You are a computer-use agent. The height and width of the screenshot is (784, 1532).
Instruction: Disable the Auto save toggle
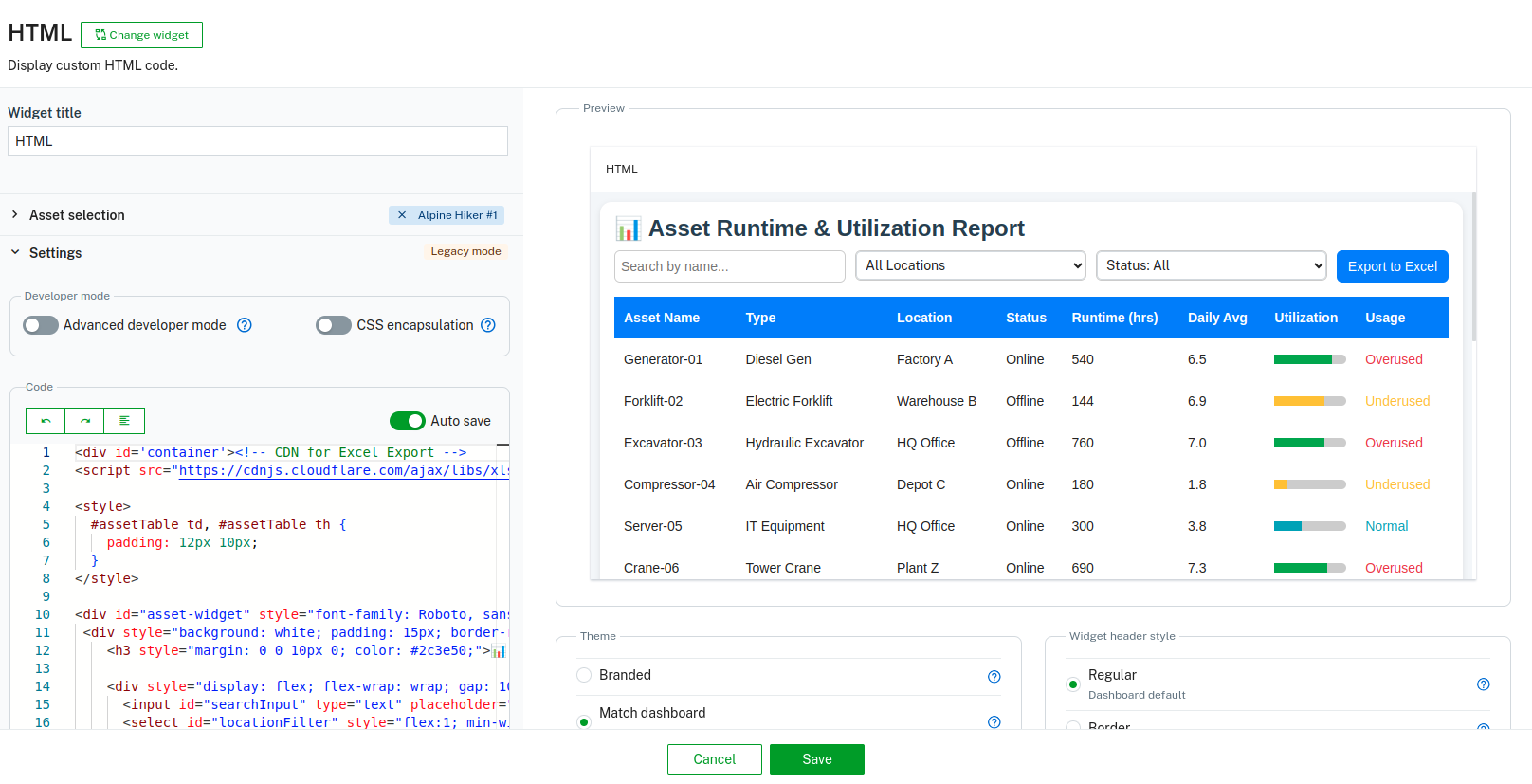click(x=408, y=421)
